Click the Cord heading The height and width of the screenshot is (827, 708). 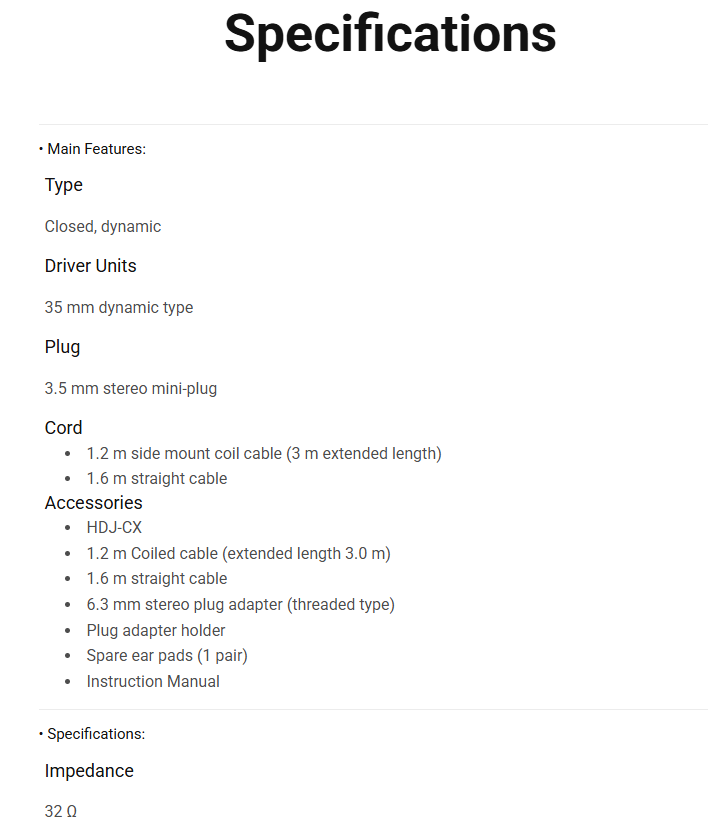[x=64, y=428]
